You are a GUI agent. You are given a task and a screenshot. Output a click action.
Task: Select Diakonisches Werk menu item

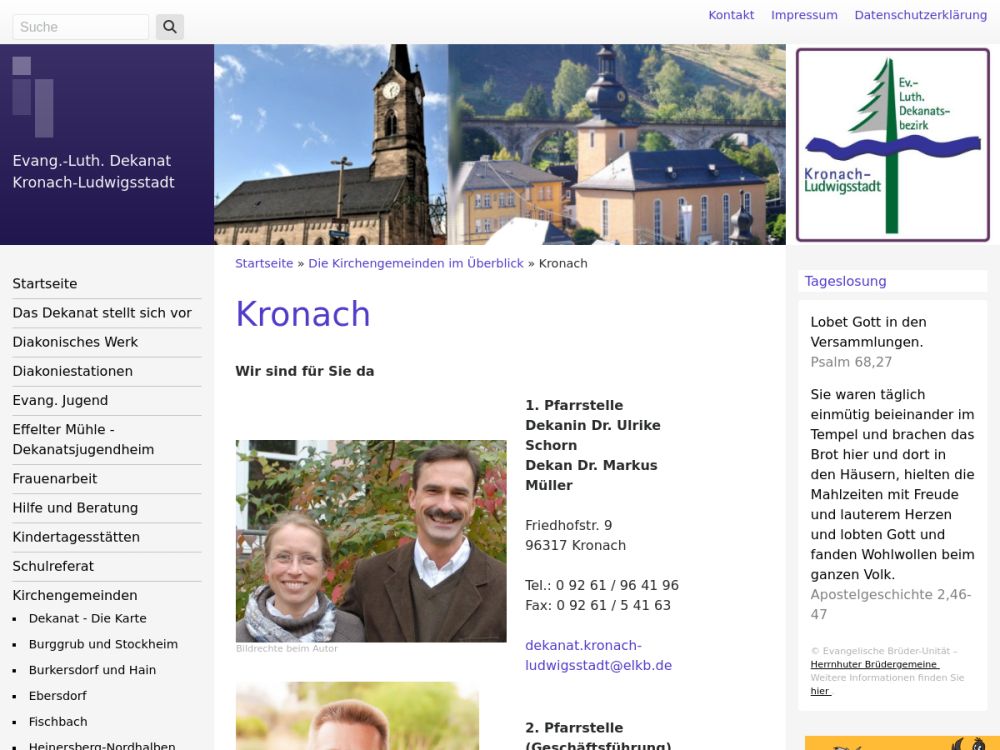point(75,342)
